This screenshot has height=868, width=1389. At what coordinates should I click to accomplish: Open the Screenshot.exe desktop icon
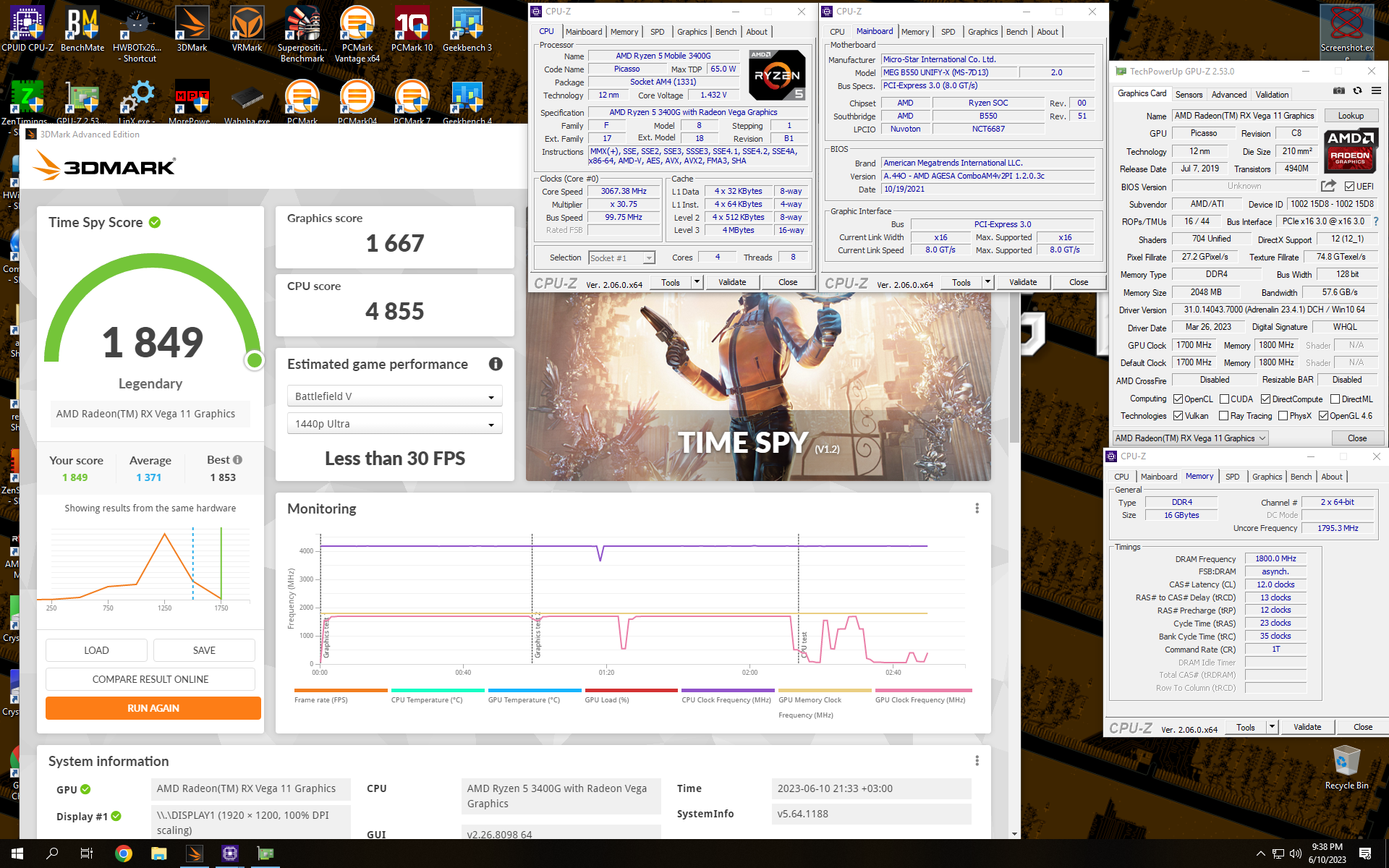pyautogui.click(x=1346, y=33)
